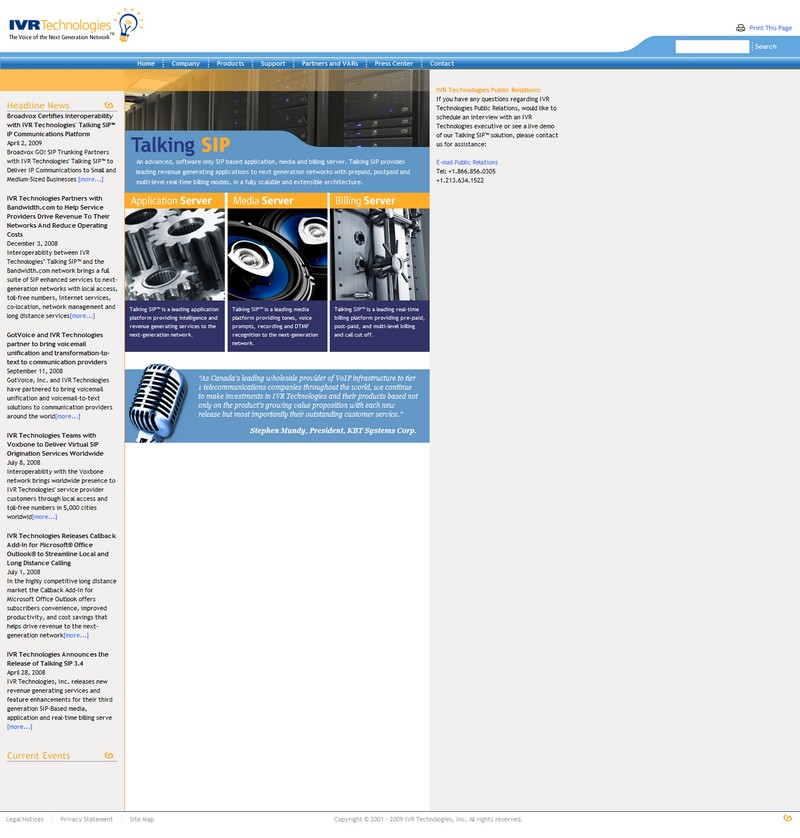The width and height of the screenshot is (800, 838).
Task: Open the Contact menu item
Action: (442, 64)
